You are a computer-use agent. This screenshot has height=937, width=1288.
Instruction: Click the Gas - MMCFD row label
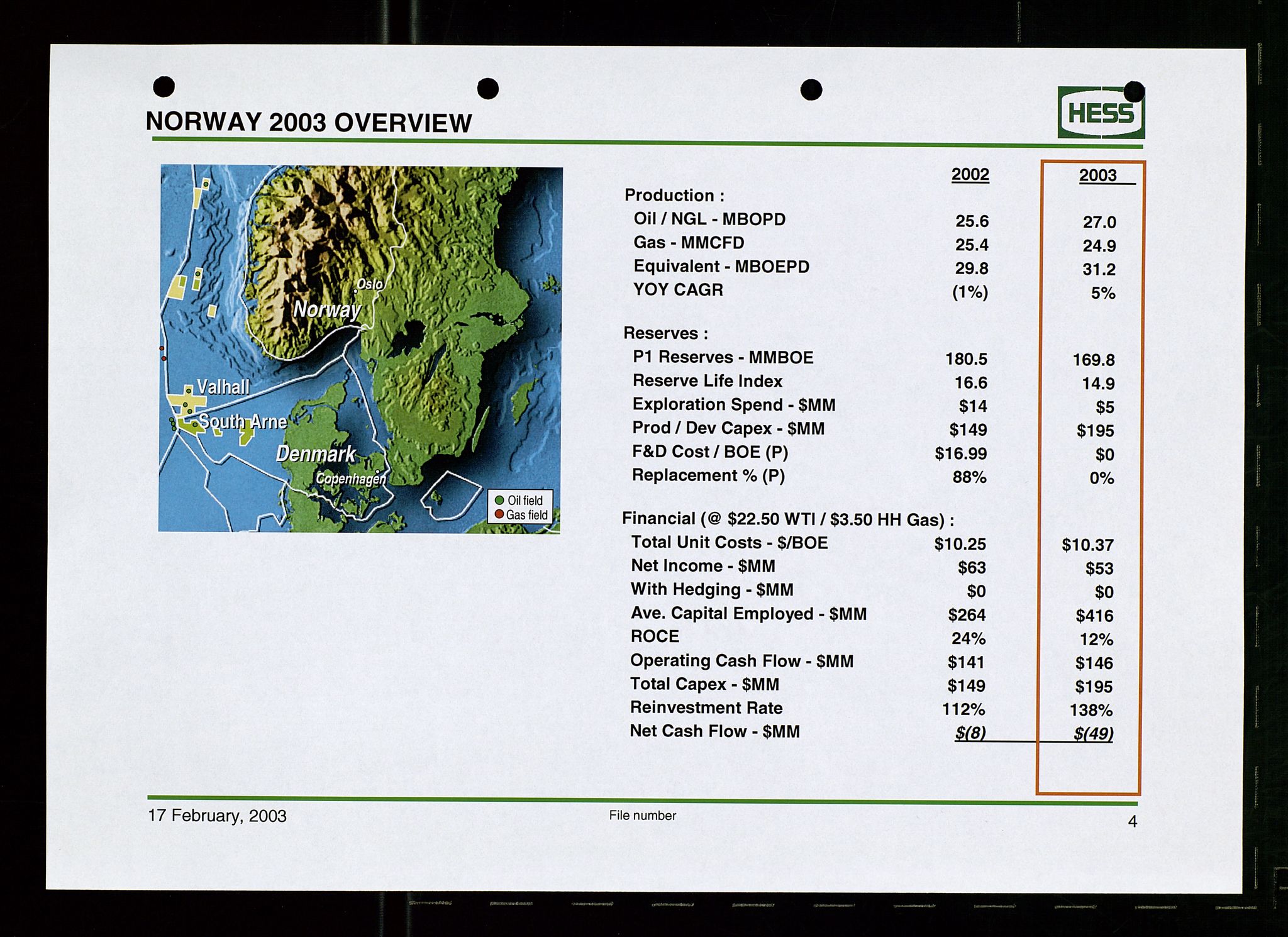coord(689,243)
